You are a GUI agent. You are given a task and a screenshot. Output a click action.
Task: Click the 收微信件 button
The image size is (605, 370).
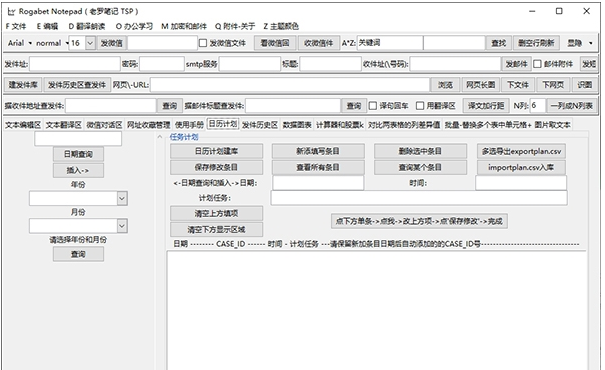pyautogui.click(x=318, y=43)
